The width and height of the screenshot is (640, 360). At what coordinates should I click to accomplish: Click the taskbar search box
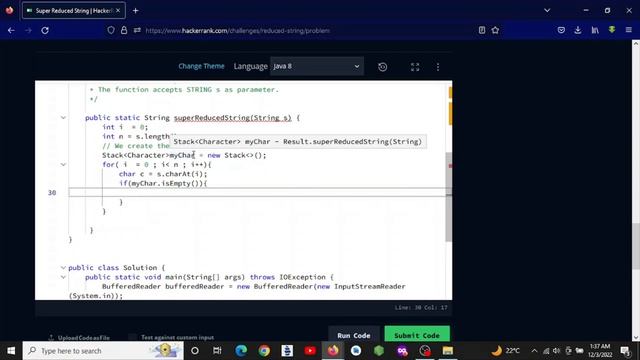click(x=103, y=351)
